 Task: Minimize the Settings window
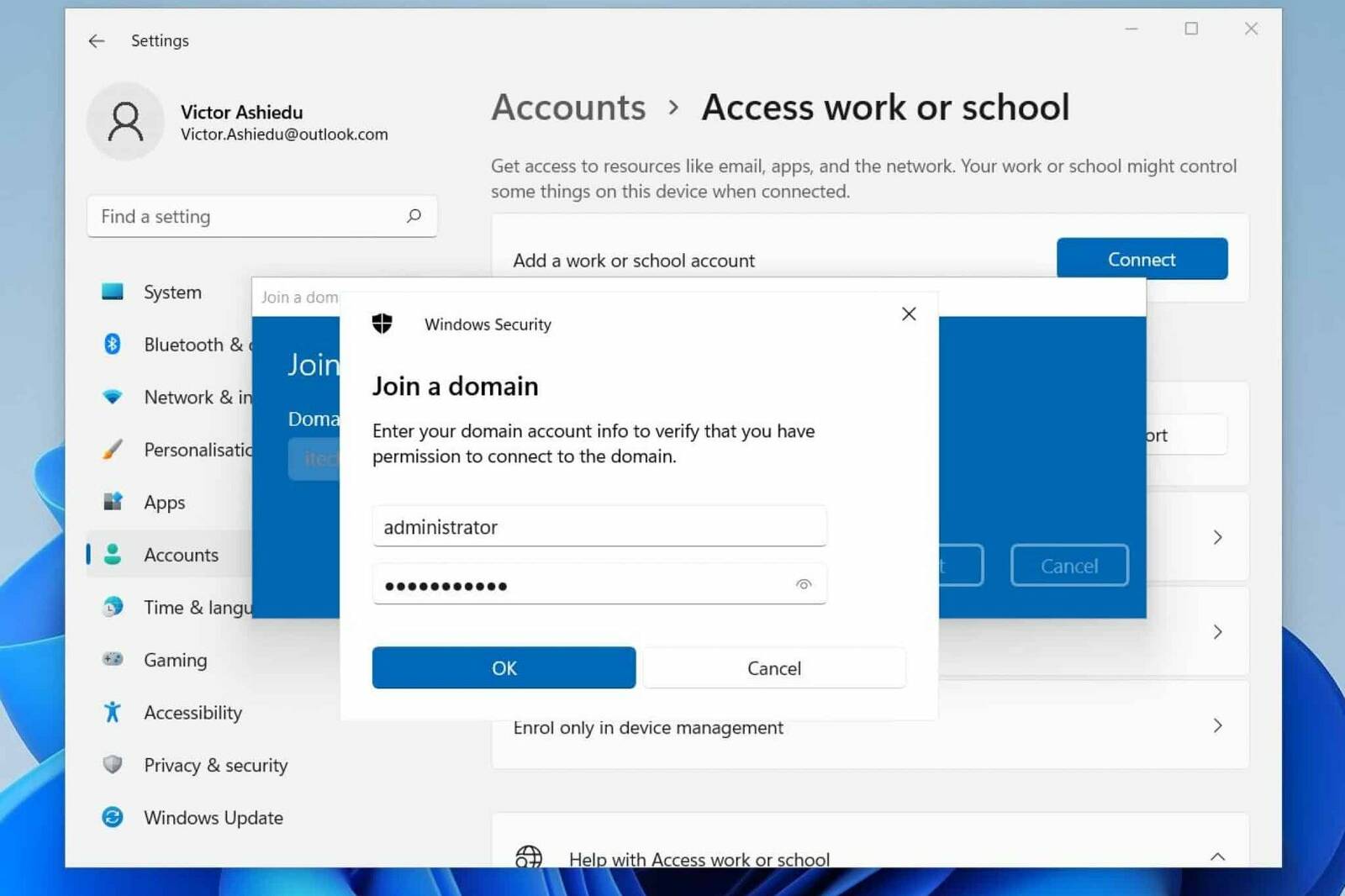[x=1131, y=29]
